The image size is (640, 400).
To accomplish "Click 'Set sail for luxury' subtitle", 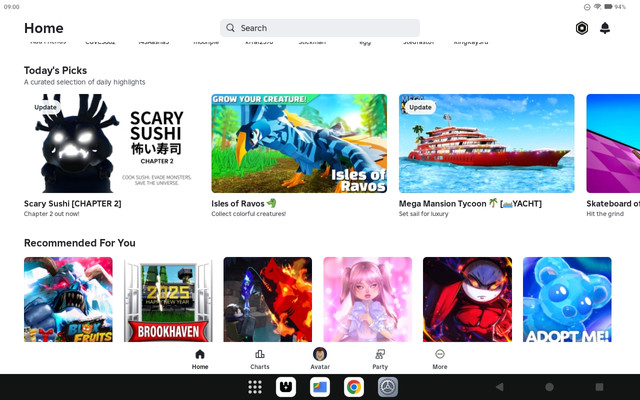I will tap(423, 214).
